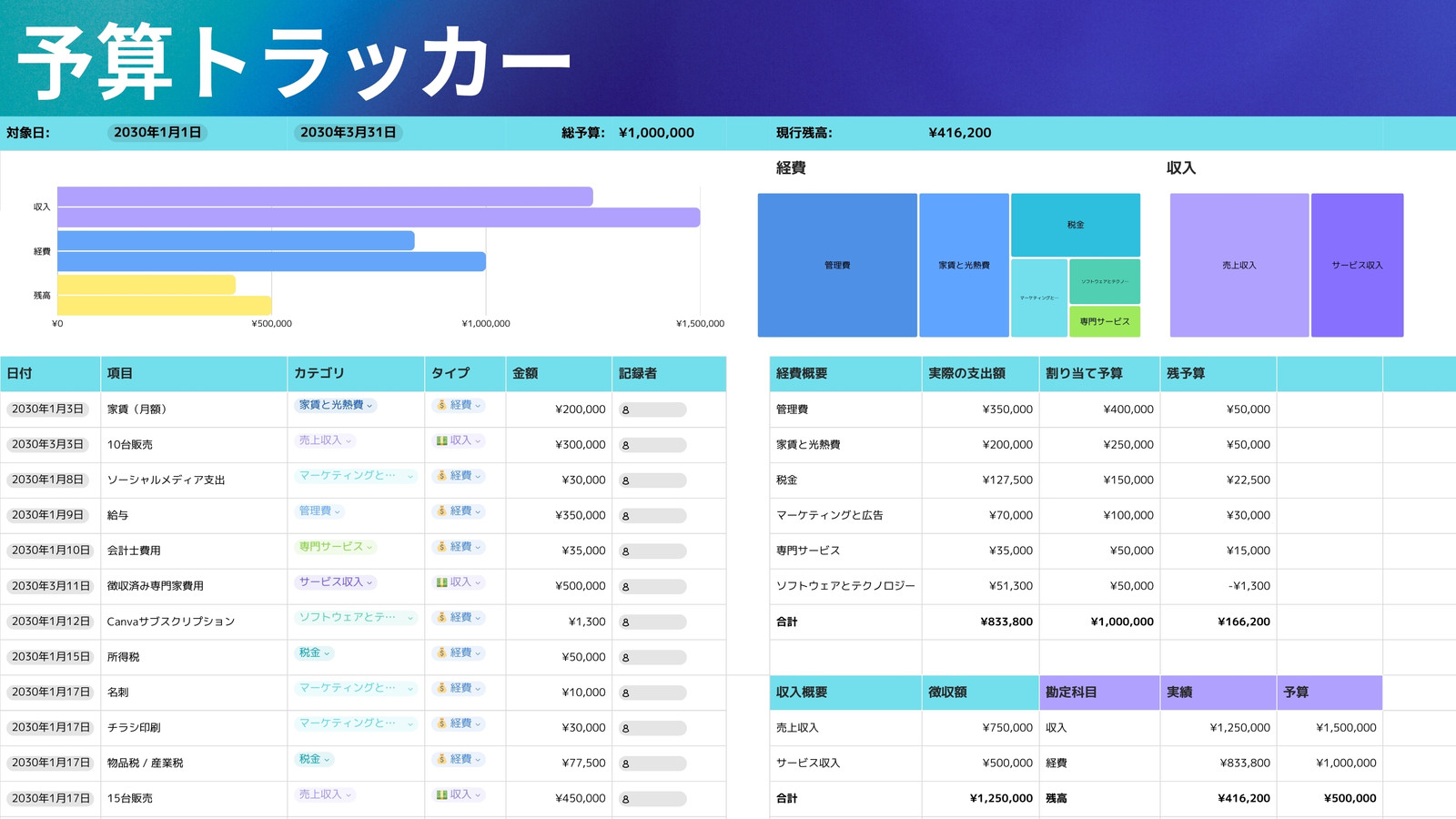
Task: Select the 2030年3月11日 date chip
Action: [x=51, y=586]
